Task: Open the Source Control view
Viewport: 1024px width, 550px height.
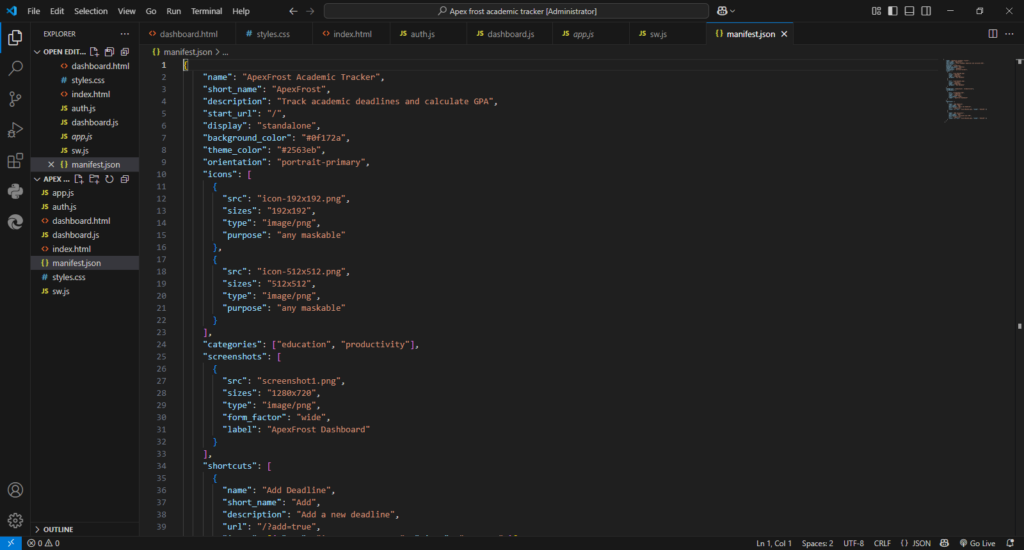Action: coord(15,99)
